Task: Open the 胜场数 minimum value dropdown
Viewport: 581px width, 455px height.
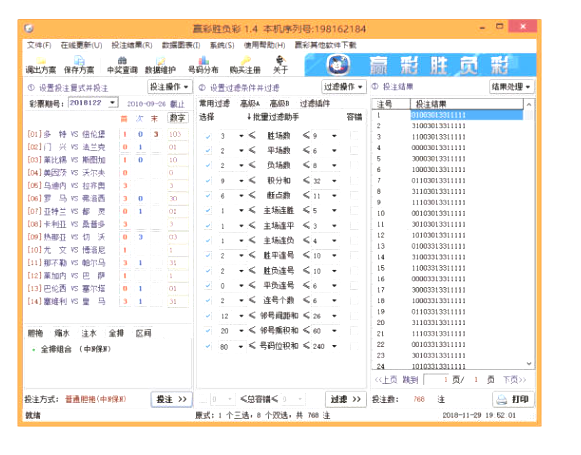Action: click(x=241, y=136)
